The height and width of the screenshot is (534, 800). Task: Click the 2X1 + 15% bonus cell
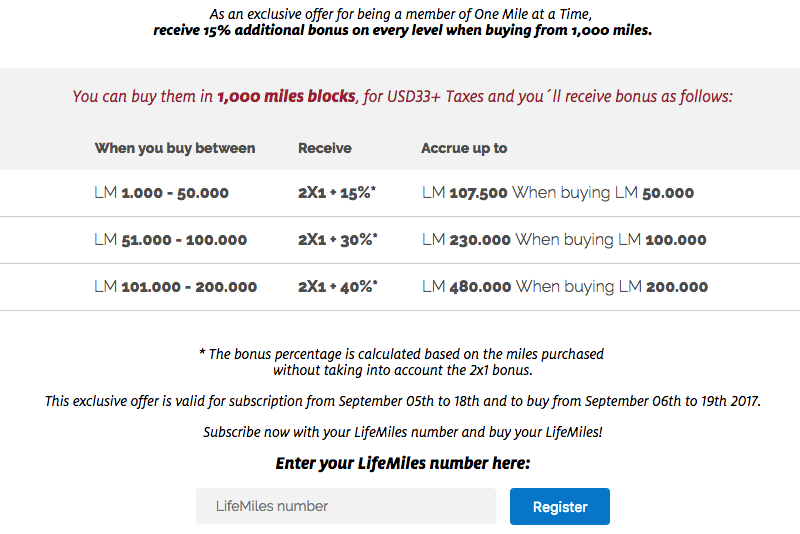[x=337, y=193]
